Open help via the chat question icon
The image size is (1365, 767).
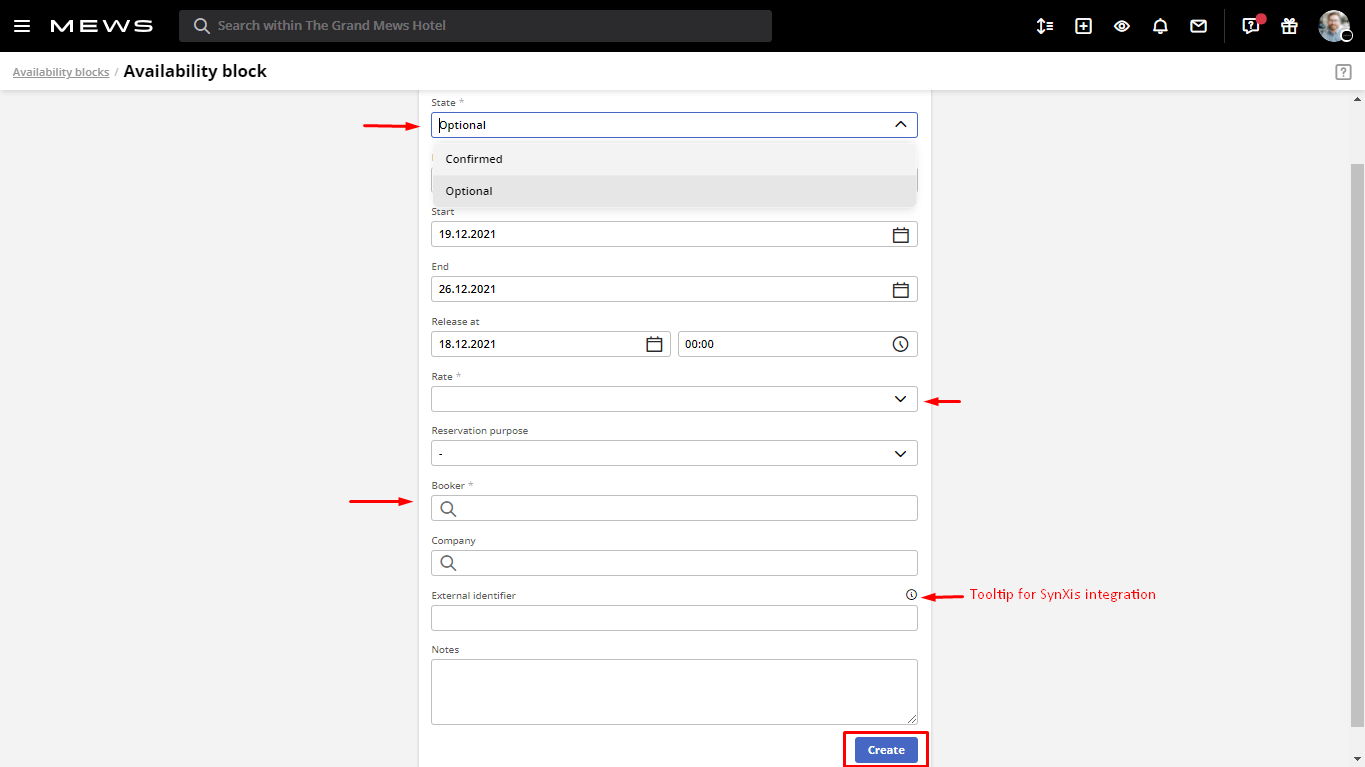pyautogui.click(x=1249, y=25)
